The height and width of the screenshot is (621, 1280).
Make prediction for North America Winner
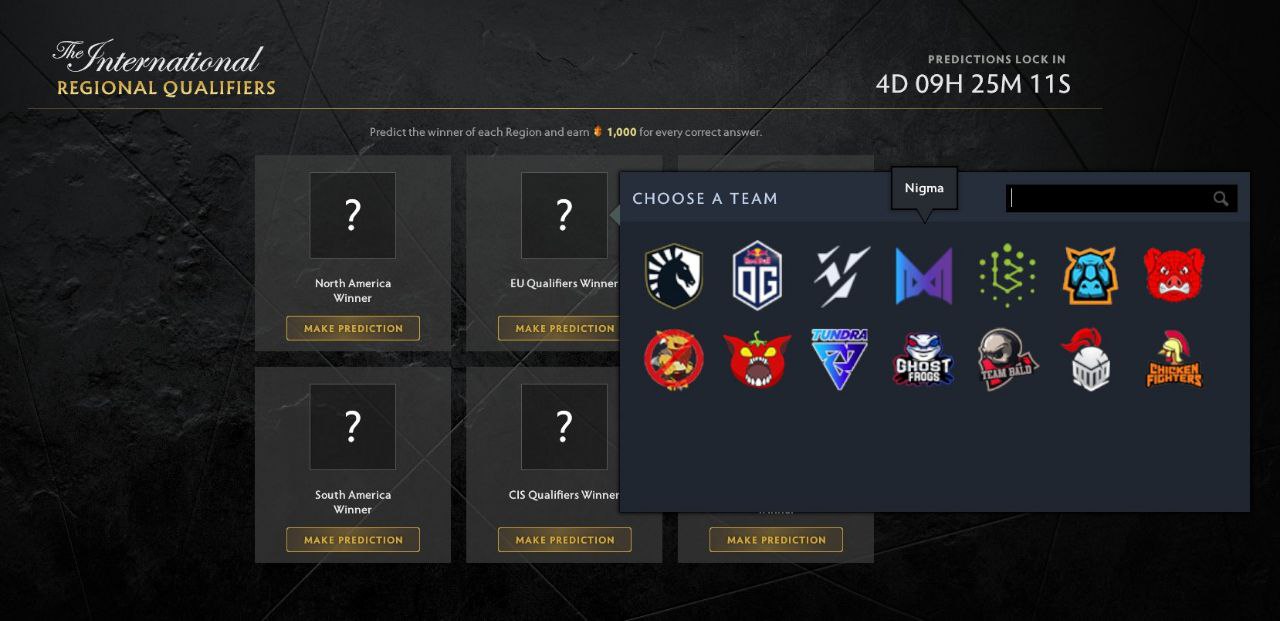[x=353, y=328]
